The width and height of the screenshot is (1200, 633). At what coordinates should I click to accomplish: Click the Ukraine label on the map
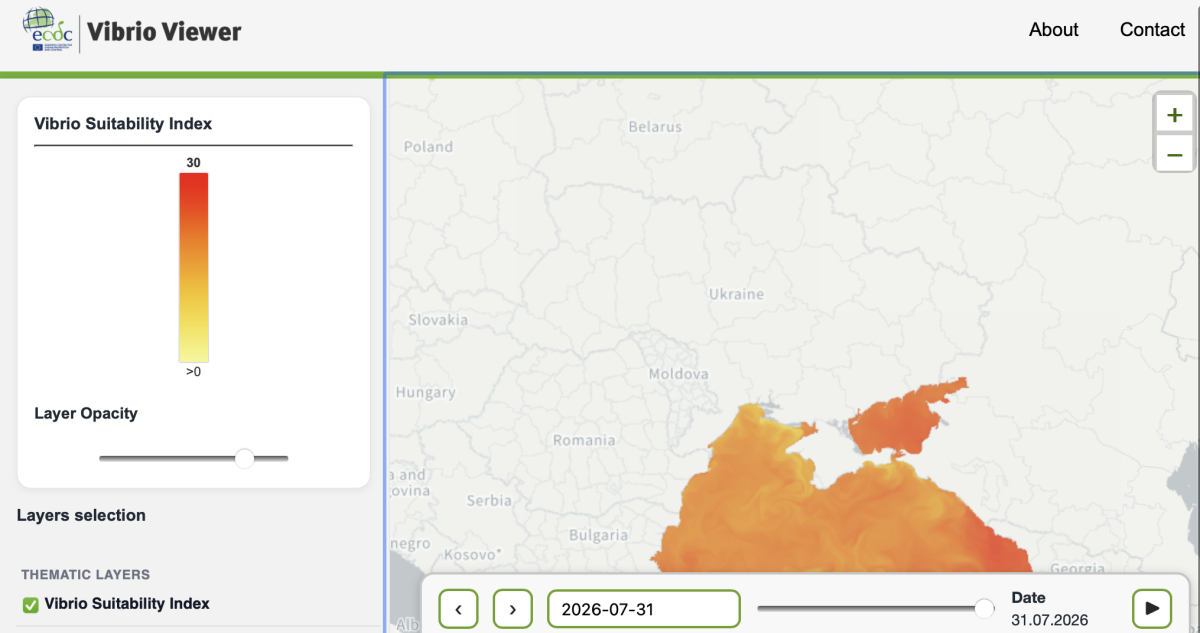736,295
